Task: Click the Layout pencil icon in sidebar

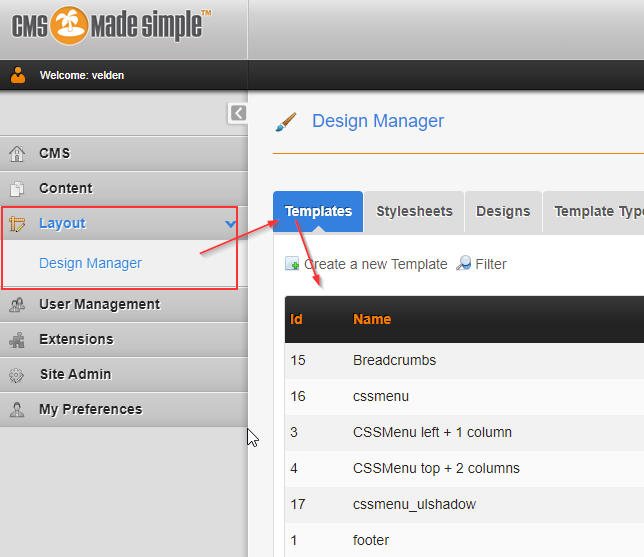Action: (x=17, y=224)
